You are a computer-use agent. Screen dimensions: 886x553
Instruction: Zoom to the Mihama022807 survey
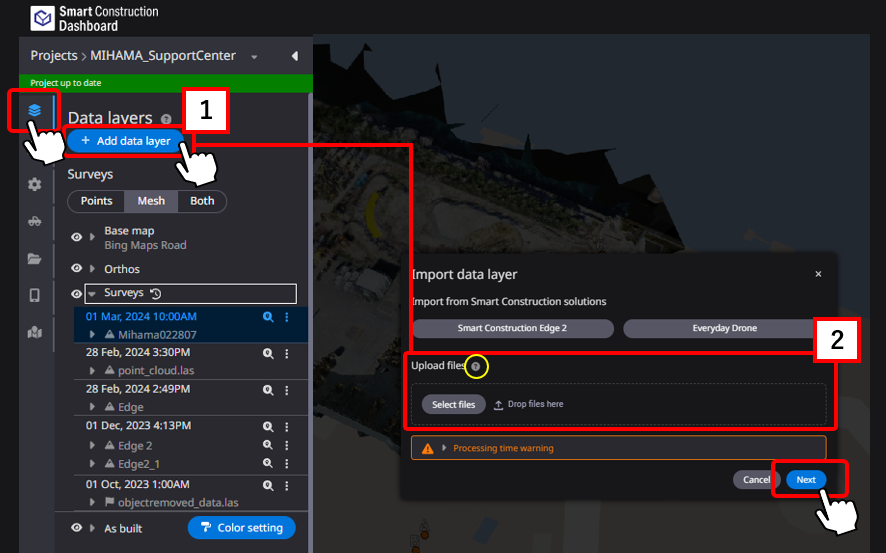268,317
